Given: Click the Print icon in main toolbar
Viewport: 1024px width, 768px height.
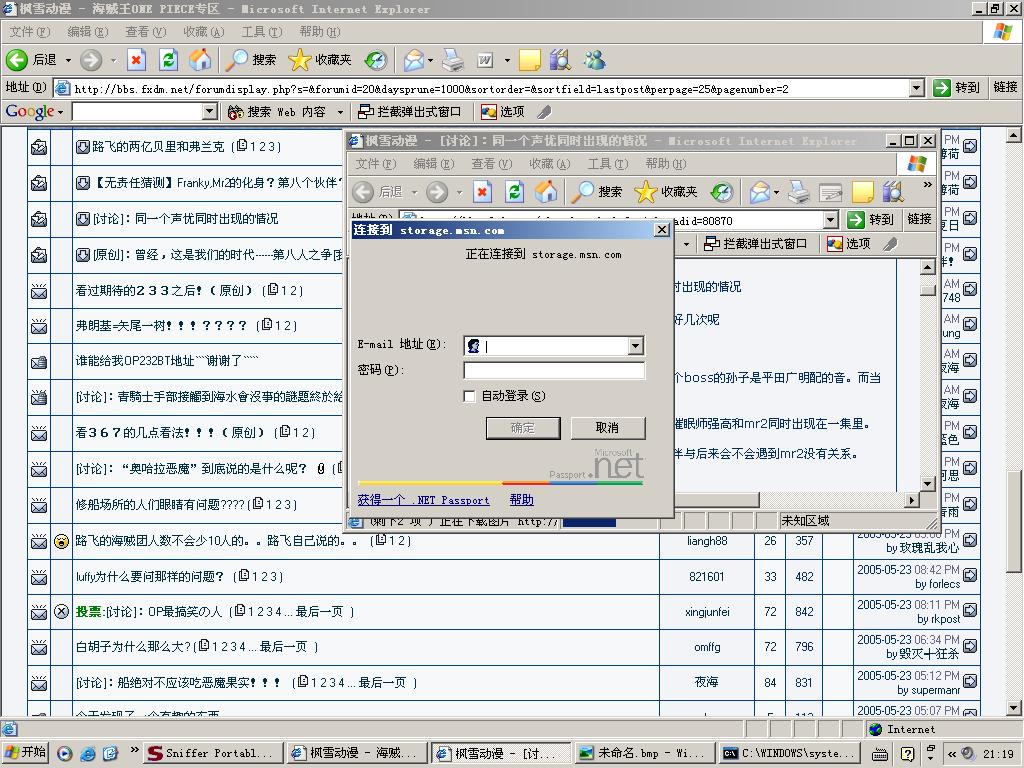Looking at the screenshot, I should pos(453,60).
